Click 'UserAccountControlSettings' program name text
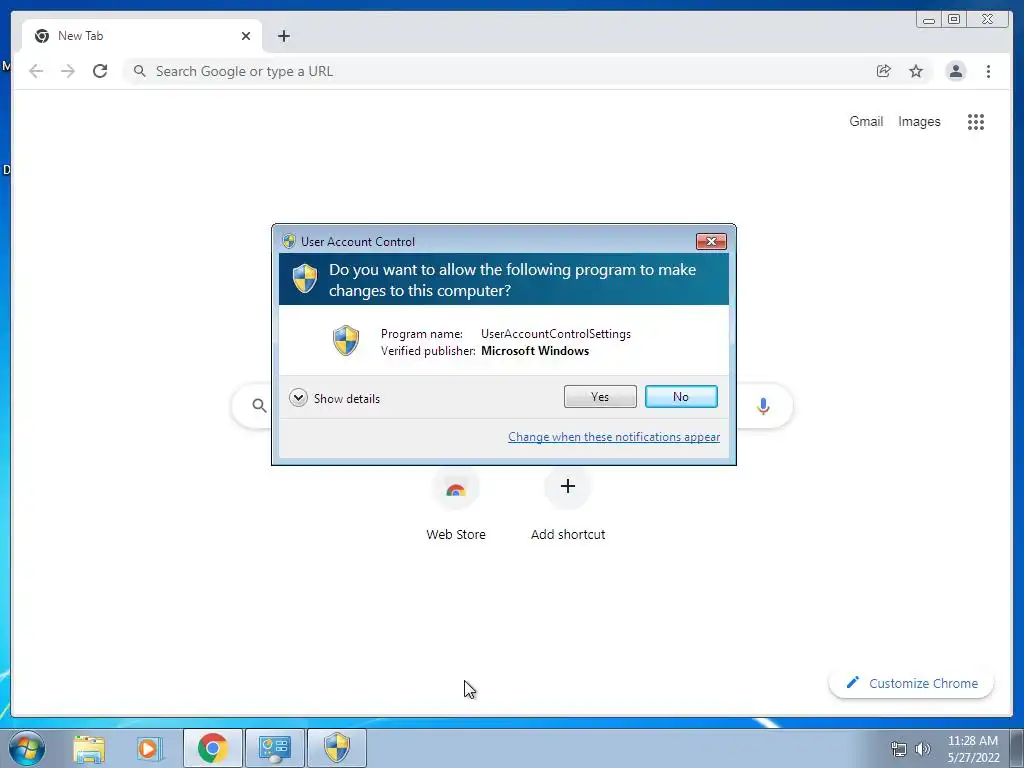 556,334
